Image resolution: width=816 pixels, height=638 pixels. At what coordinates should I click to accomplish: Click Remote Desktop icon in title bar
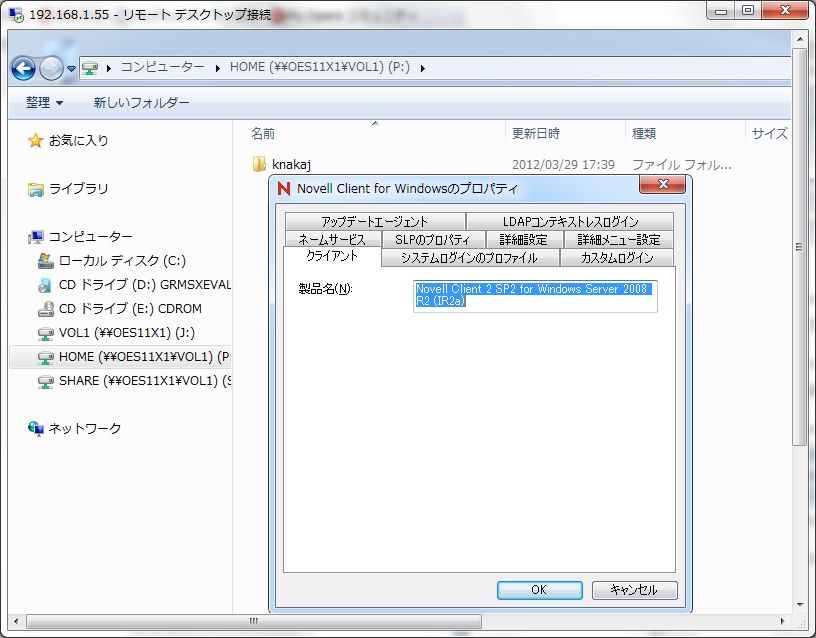click(x=17, y=15)
